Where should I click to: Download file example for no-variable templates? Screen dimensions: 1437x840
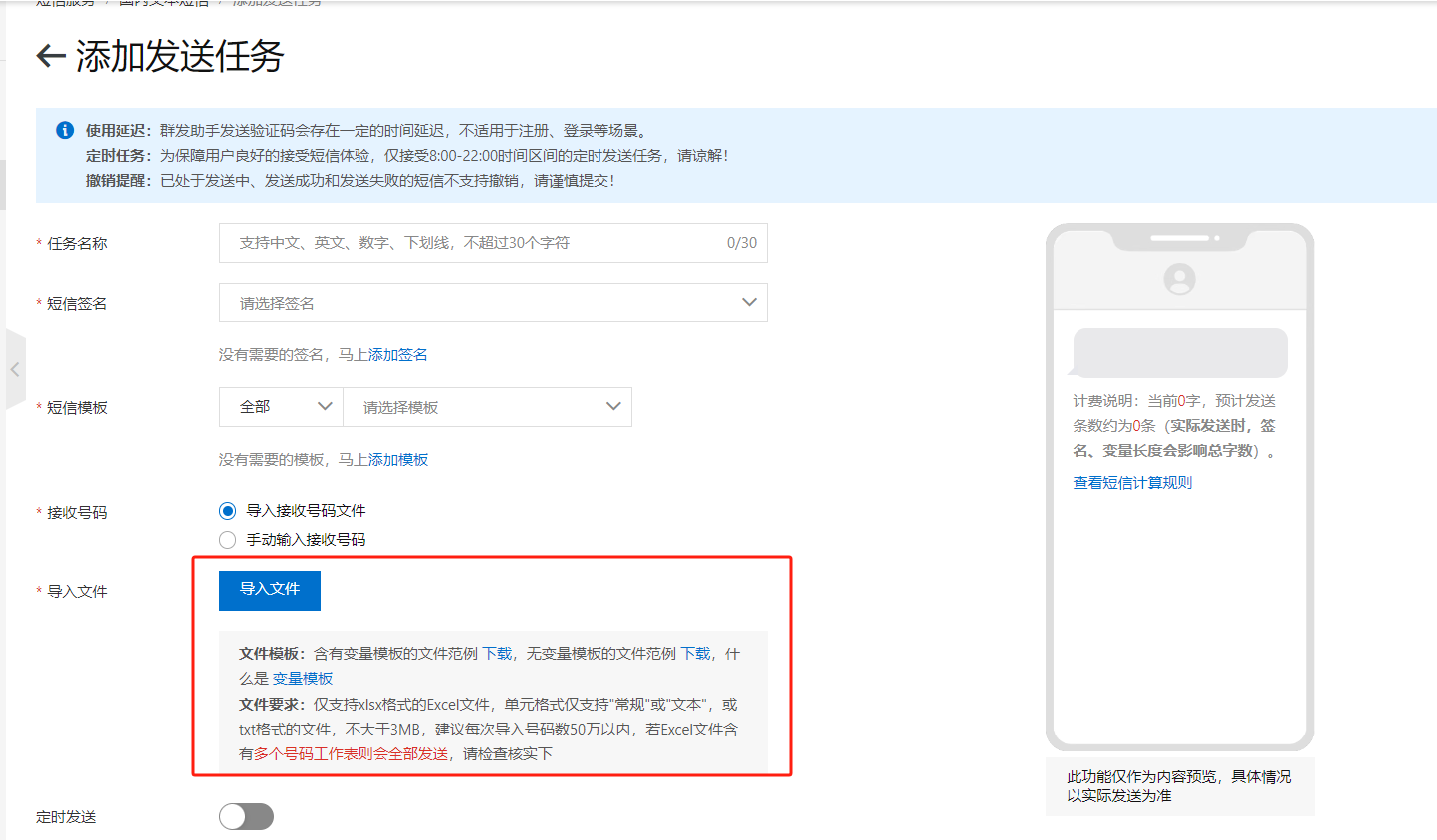click(695, 654)
